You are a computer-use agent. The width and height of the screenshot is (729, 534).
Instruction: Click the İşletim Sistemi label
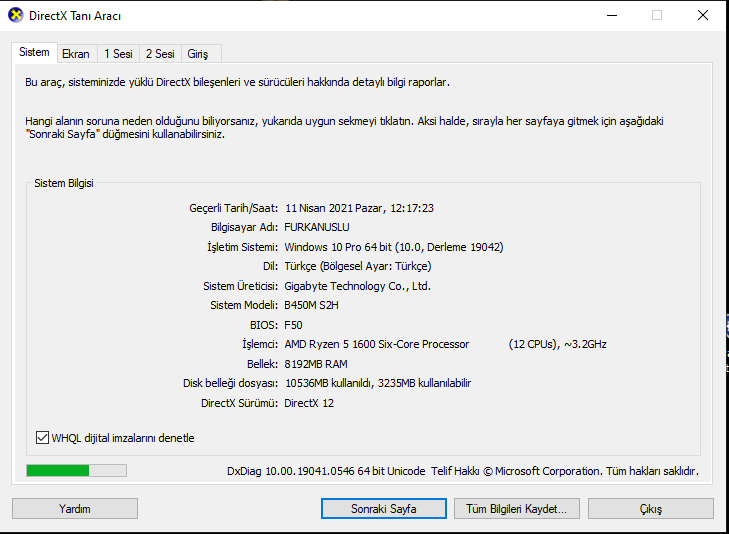click(242, 247)
